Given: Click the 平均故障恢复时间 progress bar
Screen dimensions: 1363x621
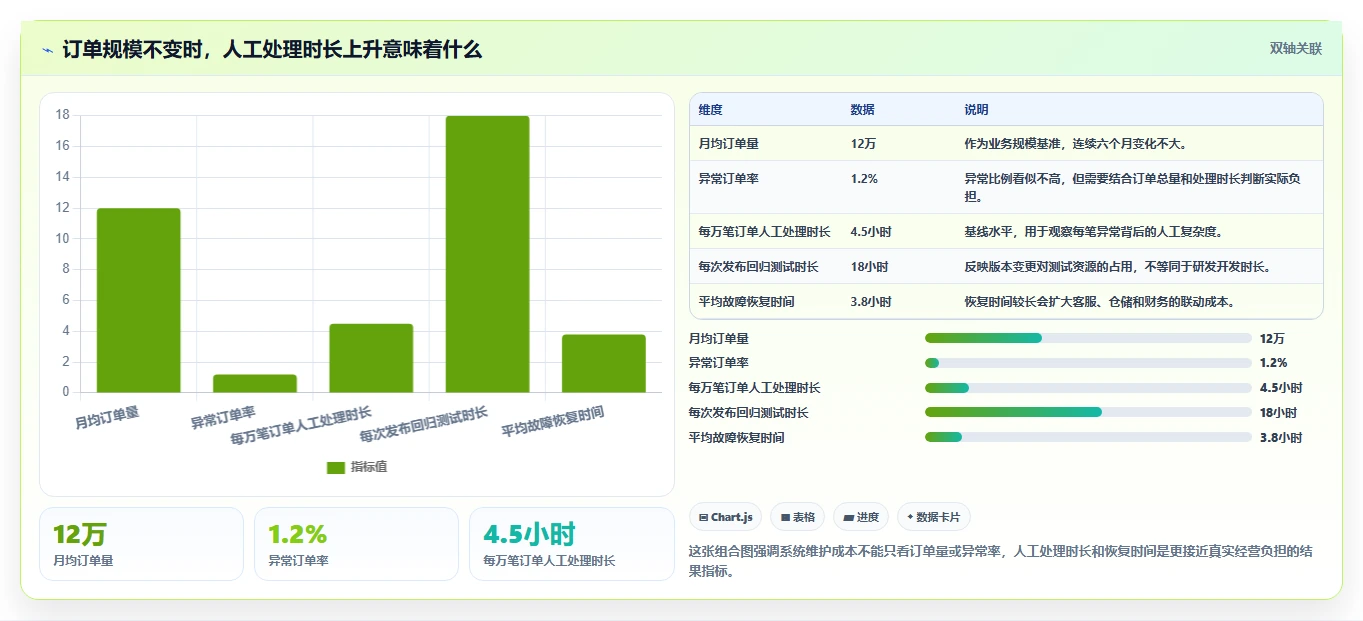Looking at the screenshot, I should [x=1088, y=437].
